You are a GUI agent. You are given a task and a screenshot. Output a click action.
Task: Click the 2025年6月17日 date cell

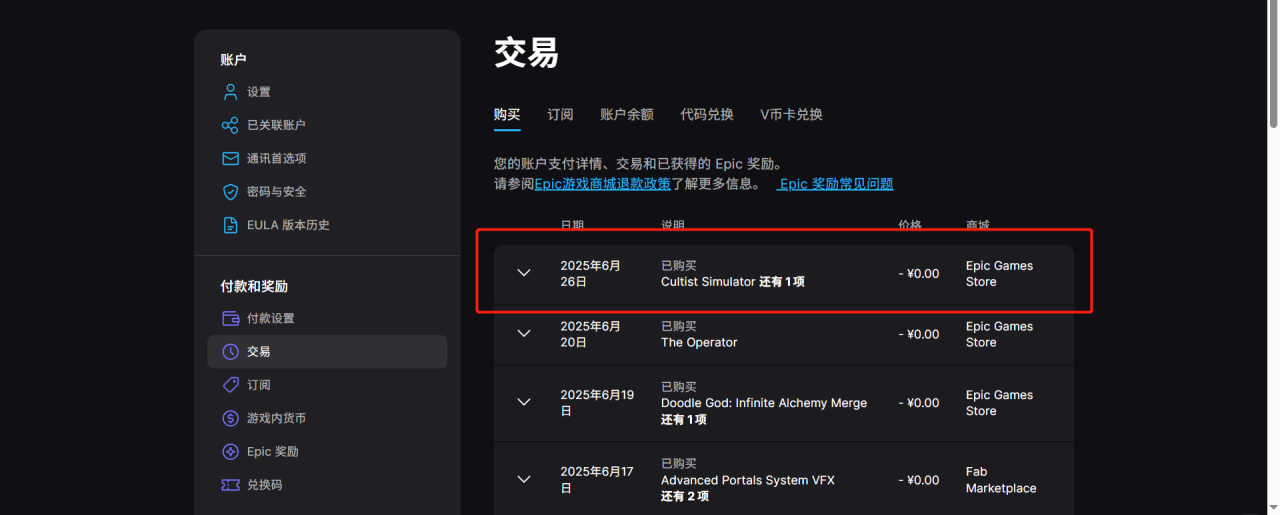click(597, 480)
